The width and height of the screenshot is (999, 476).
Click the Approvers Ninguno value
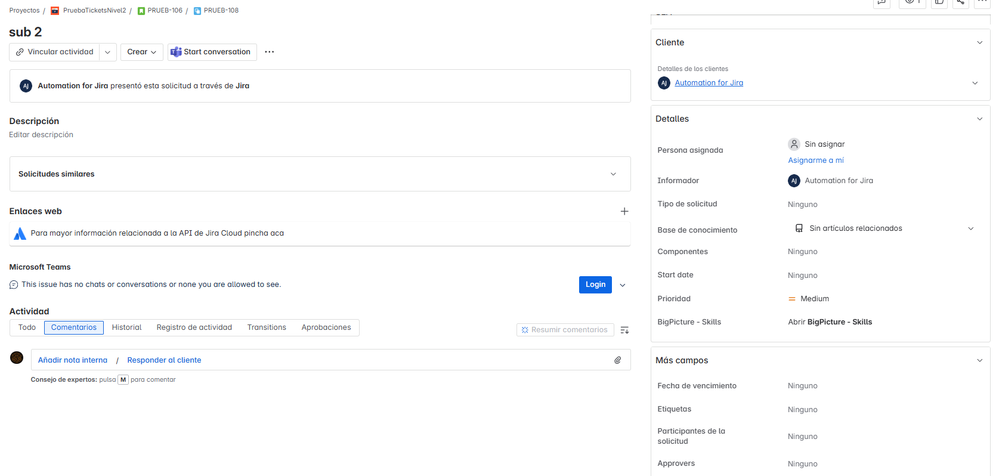point(803,465)
